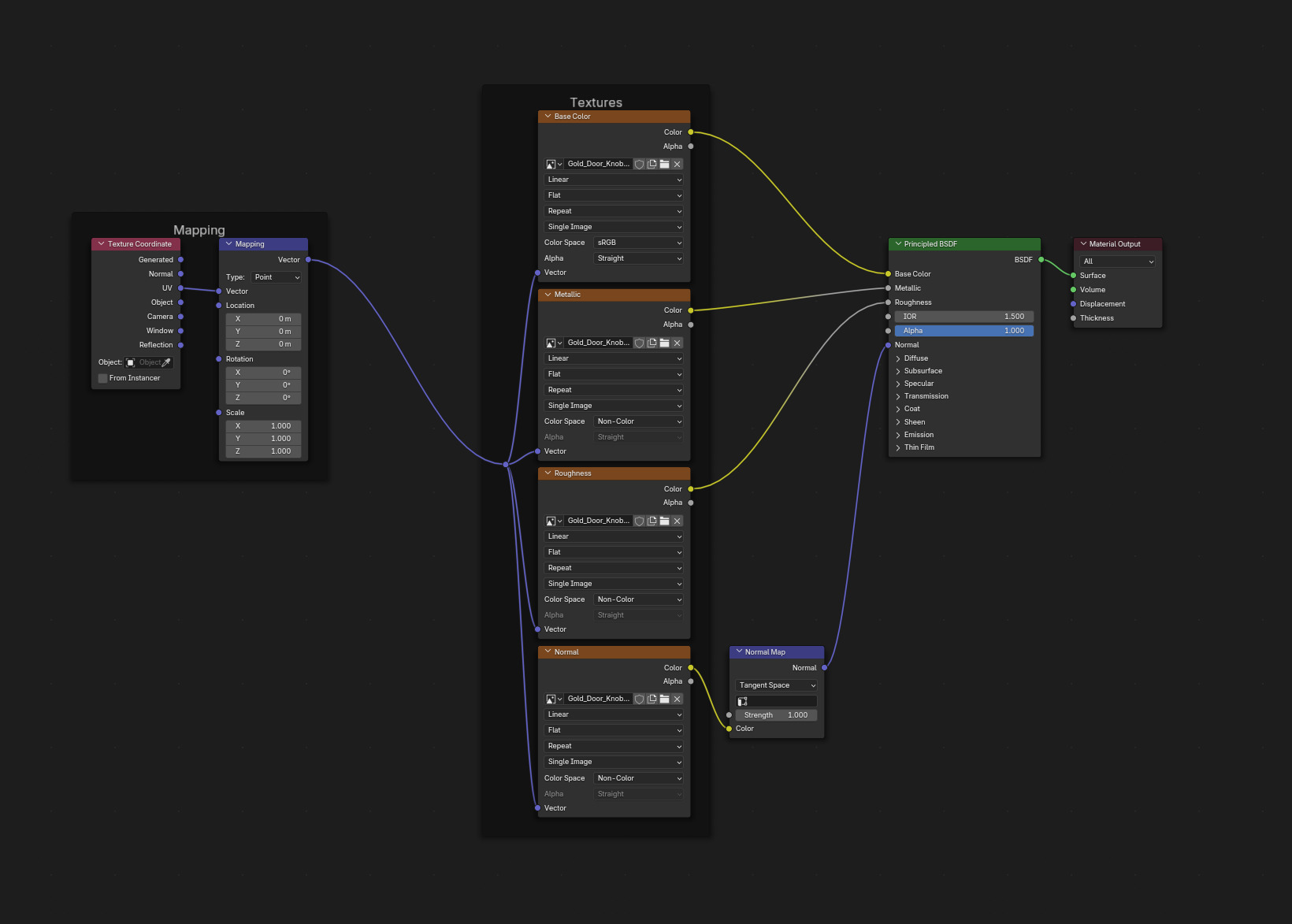Image resolution: width=1292 pixels, height=924 pixels.
Task: Unlink image with X in Metallic node
Action: [x=678, y=343]
